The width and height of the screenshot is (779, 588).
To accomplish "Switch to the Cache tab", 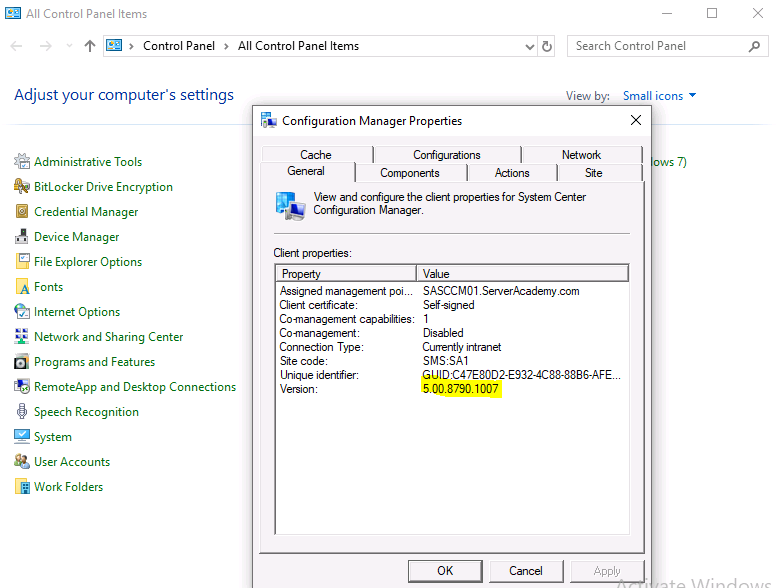I will click(x=316, y=155).
